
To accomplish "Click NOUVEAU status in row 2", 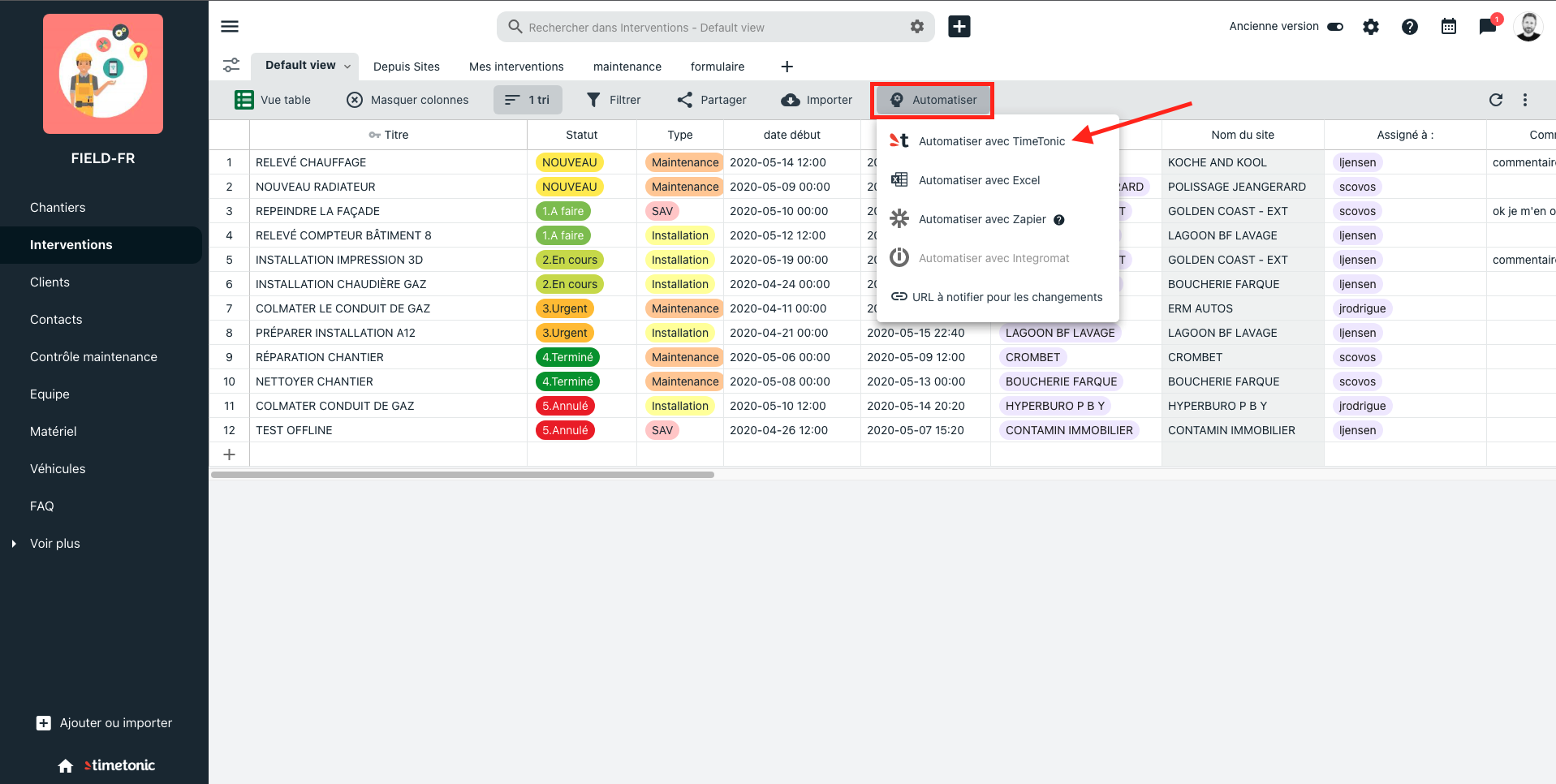I will click(x=570, y=187).
